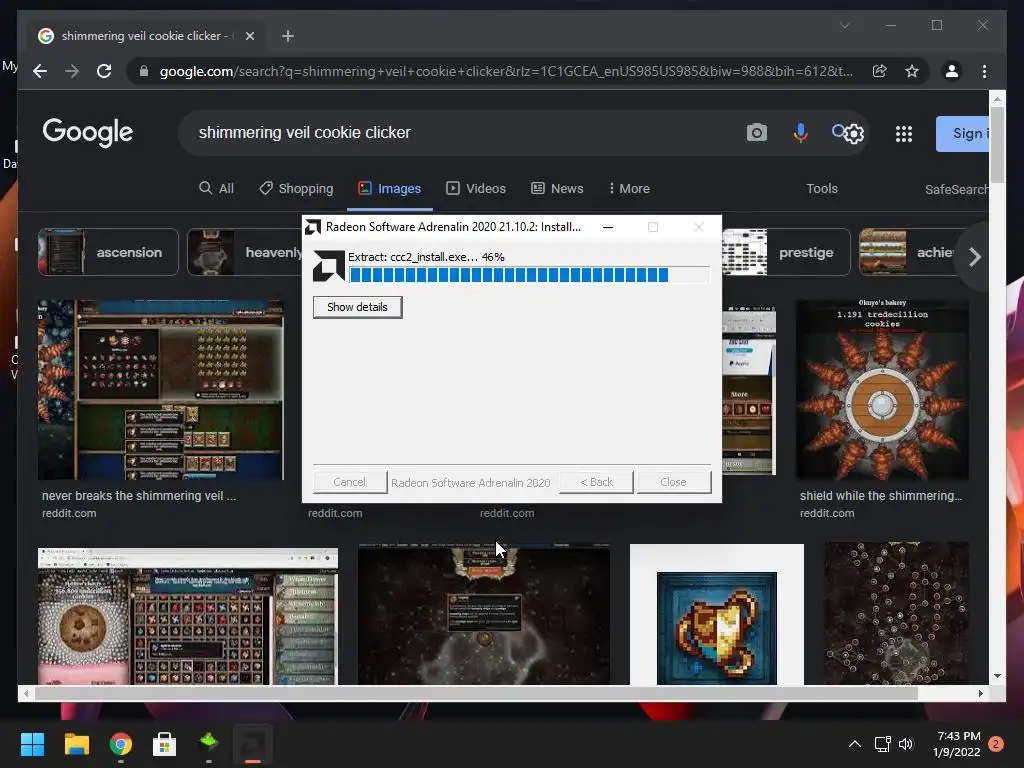1024x768 pixels.
Task: Open the heavenly upgrade tree image
Action: click(x=897, y=613)
